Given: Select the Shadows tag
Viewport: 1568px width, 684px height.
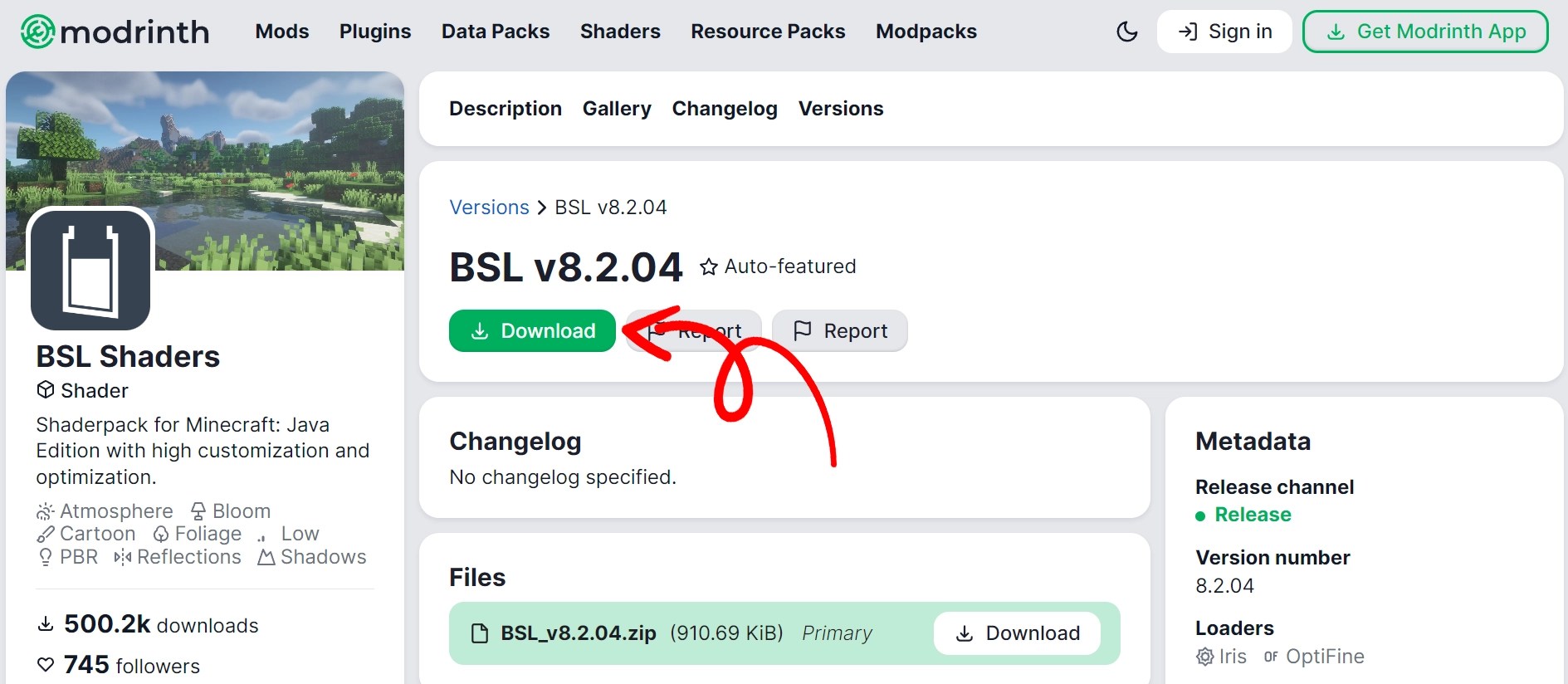Looking at the screenshot, I should pyautogui.click(x=312, y=557).
